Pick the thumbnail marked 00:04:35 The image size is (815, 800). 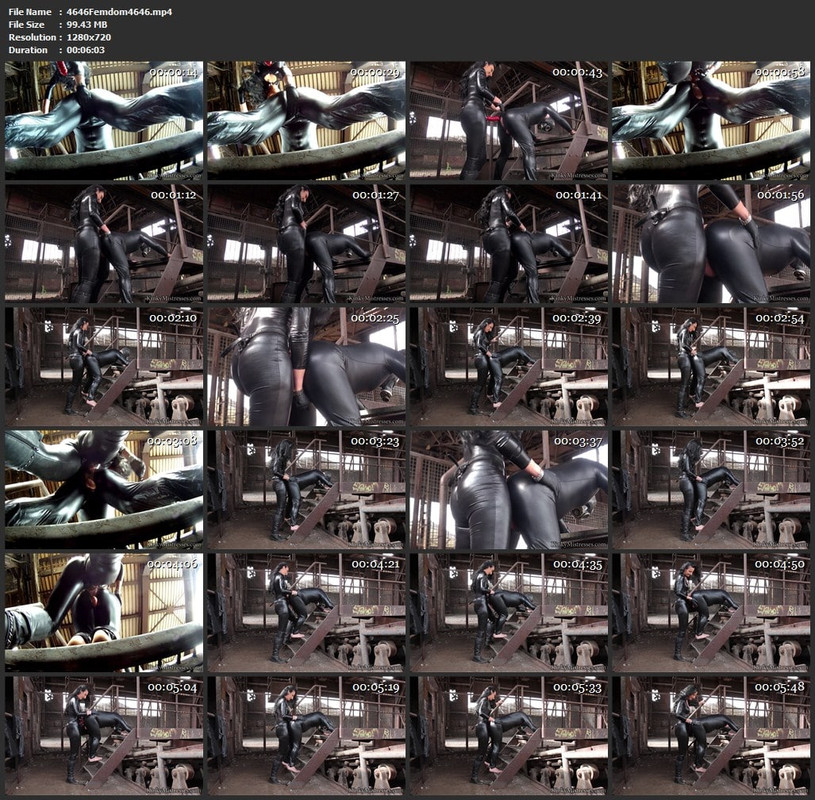pyautogui.click(x=508, y=612)
